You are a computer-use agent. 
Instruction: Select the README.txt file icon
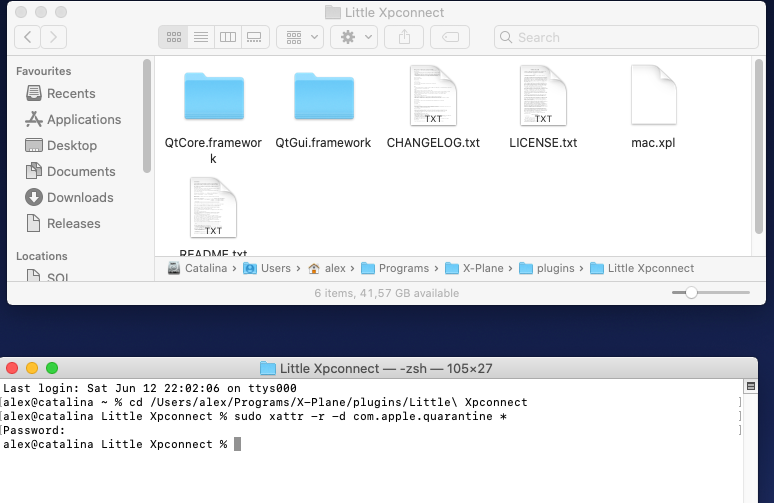click(x=213, y=208)
